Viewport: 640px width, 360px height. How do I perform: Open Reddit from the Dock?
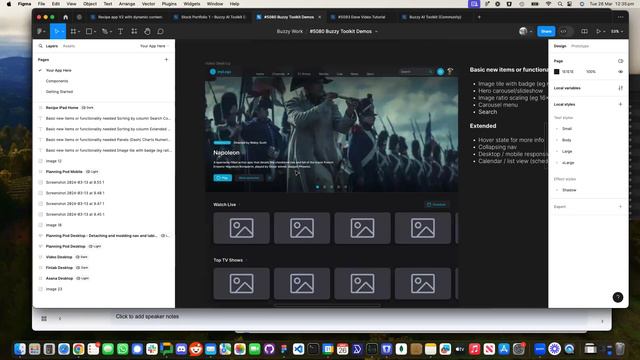pos(196,349)
